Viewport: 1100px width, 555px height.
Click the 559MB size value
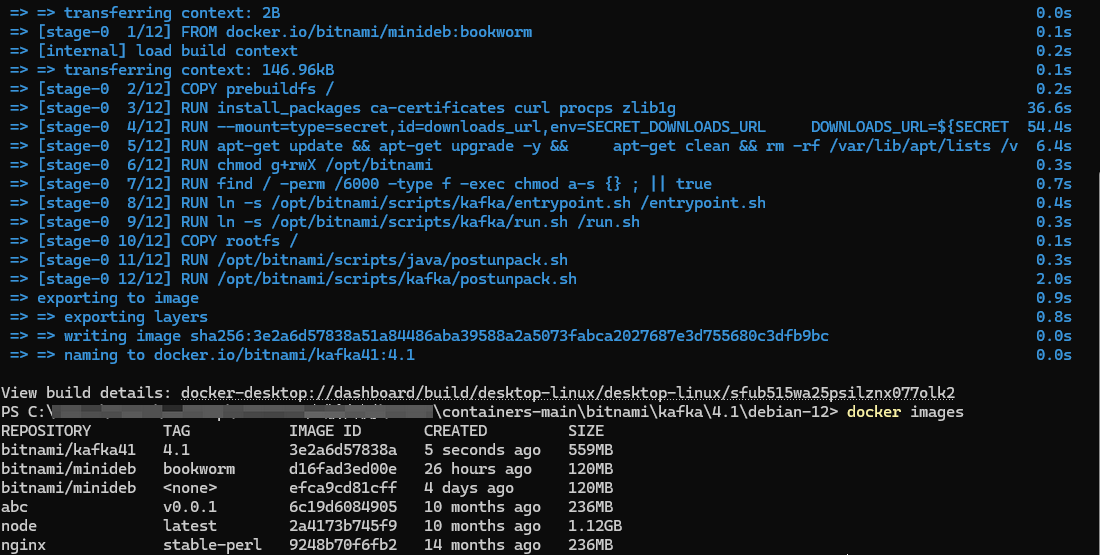590,450
